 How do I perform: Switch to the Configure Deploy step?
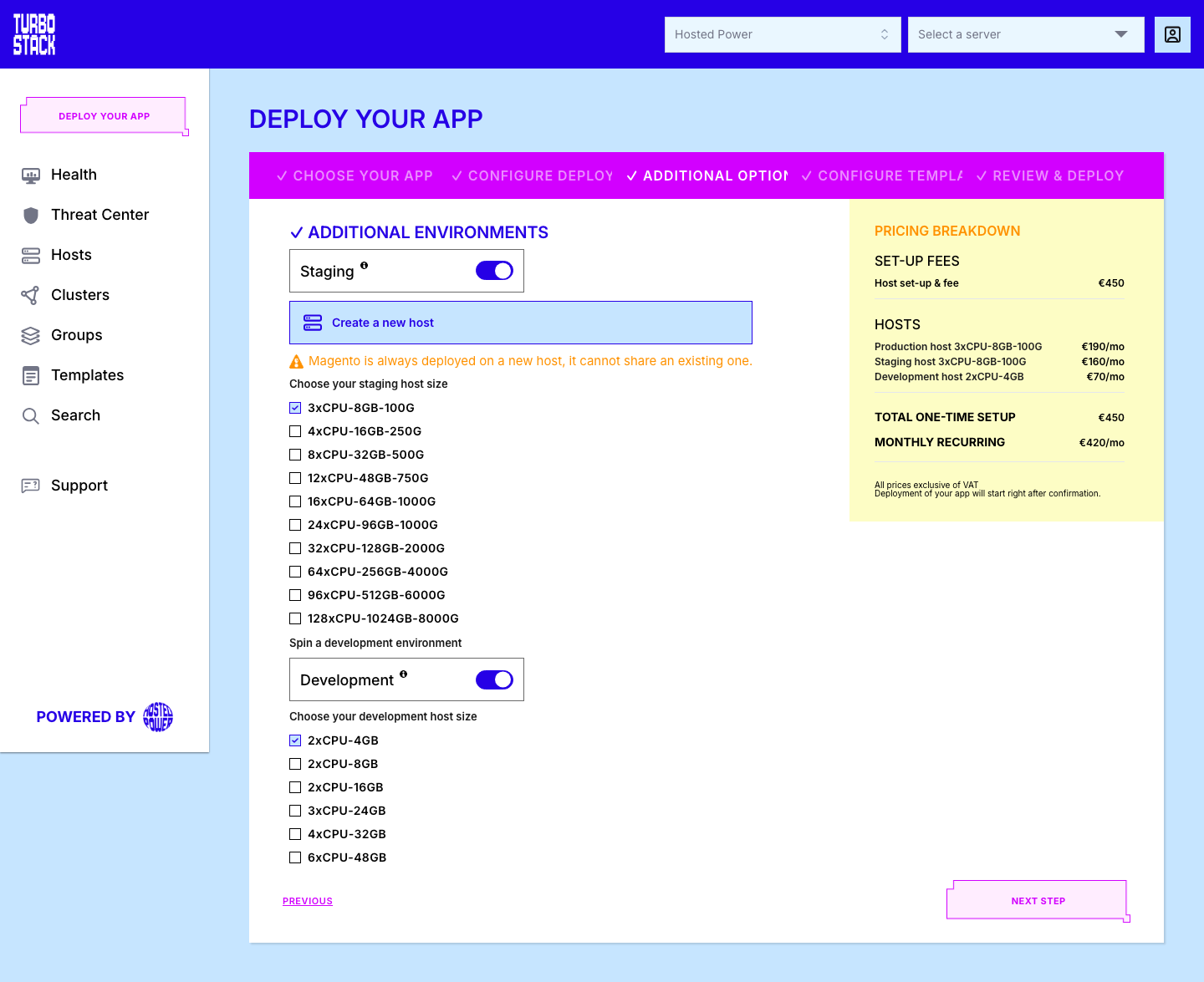pyautogui.click(x=533, y=176)
